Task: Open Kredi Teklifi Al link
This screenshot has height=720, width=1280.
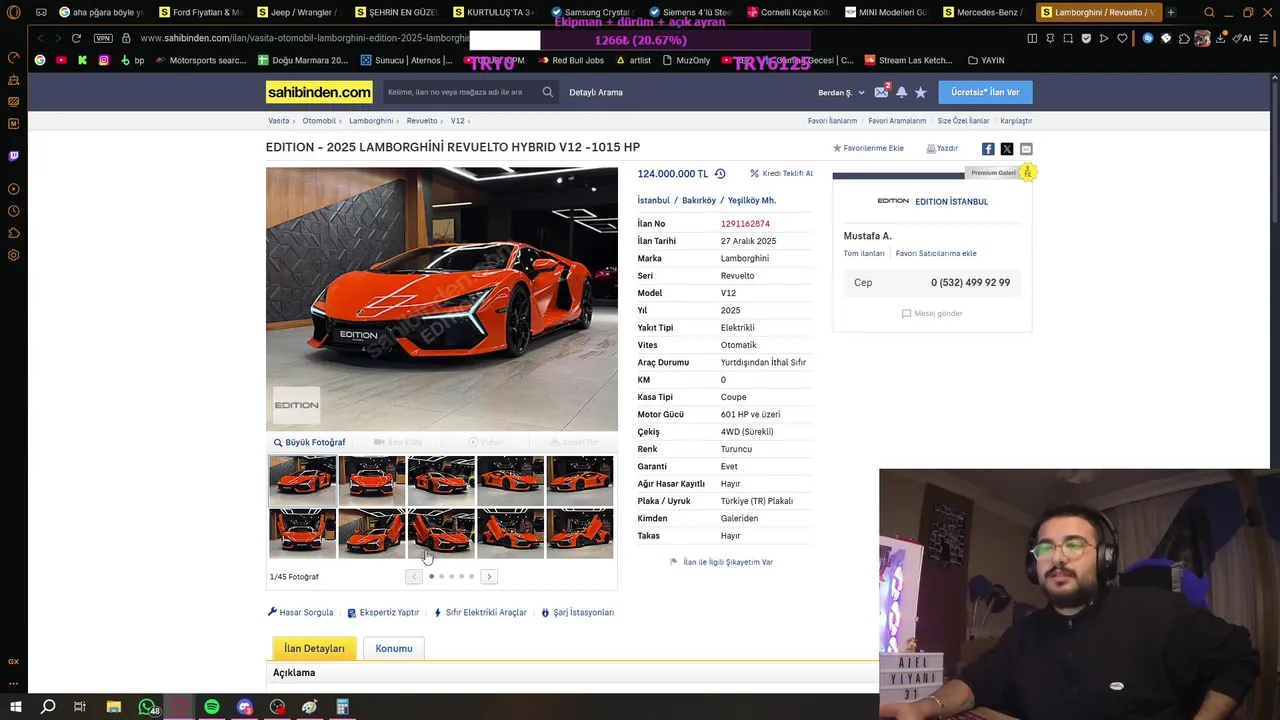Action: click(781, 173)
